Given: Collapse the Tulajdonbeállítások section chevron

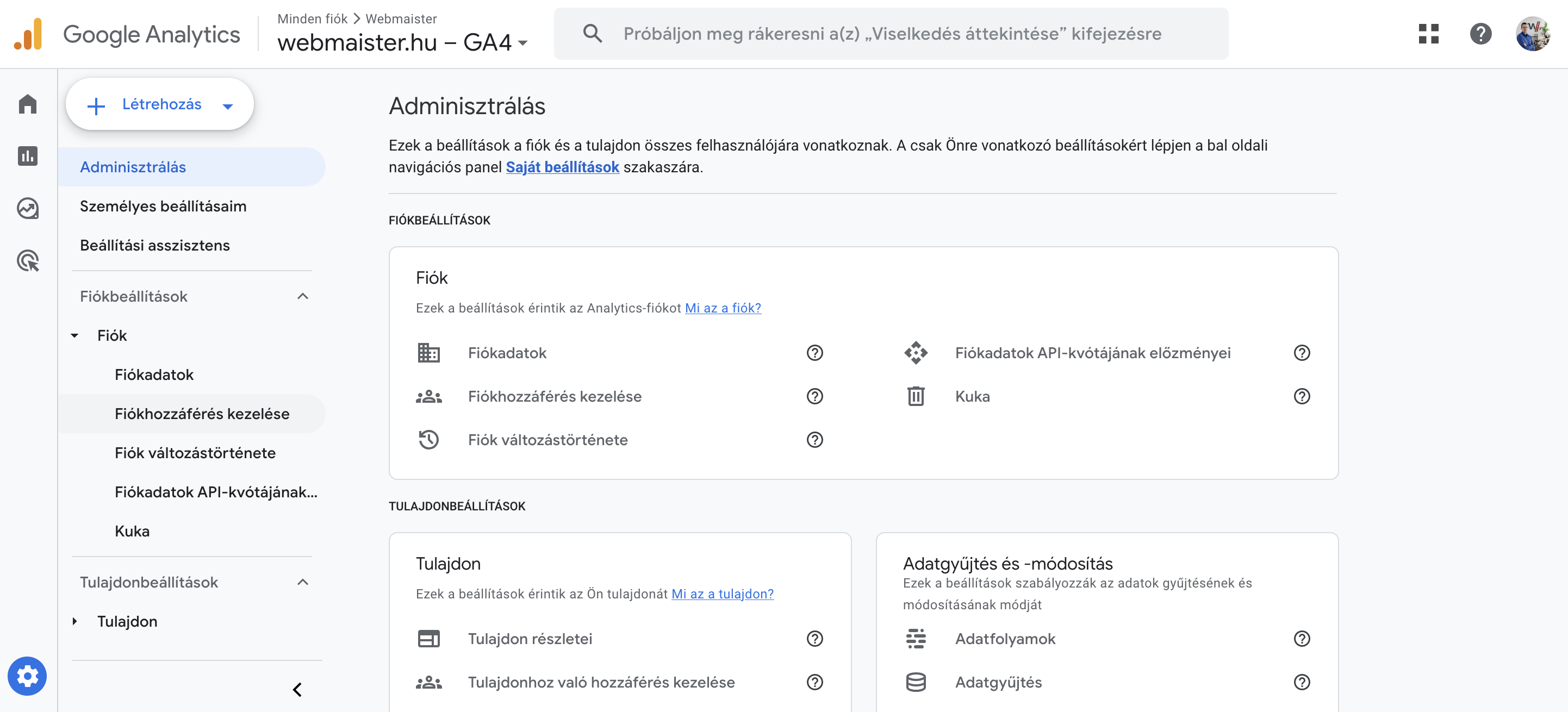Looking at the screenshot, I should click(x=302, y=583).
